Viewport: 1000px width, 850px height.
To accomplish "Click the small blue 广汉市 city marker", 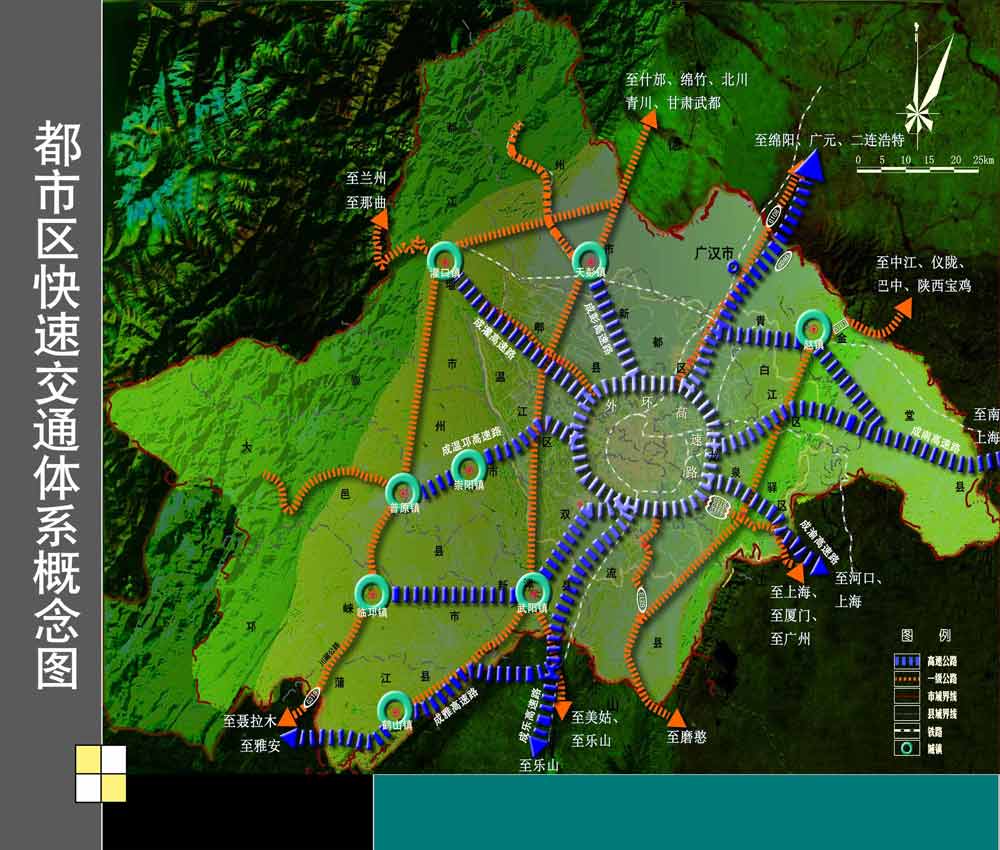I will pos(734,268).
